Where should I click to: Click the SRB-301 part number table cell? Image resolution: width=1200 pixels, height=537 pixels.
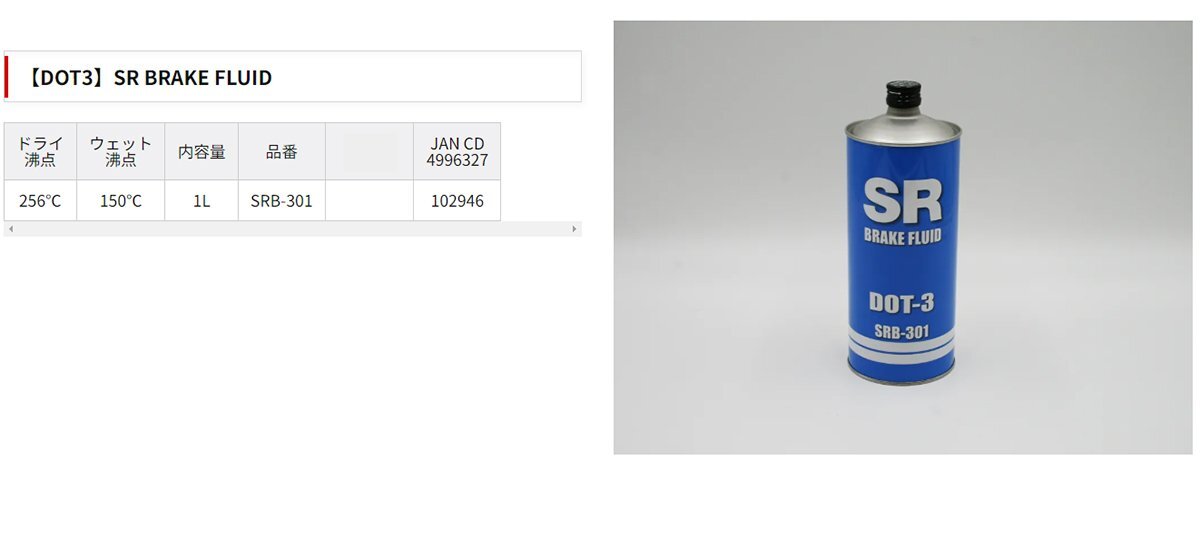click(282, 201)
